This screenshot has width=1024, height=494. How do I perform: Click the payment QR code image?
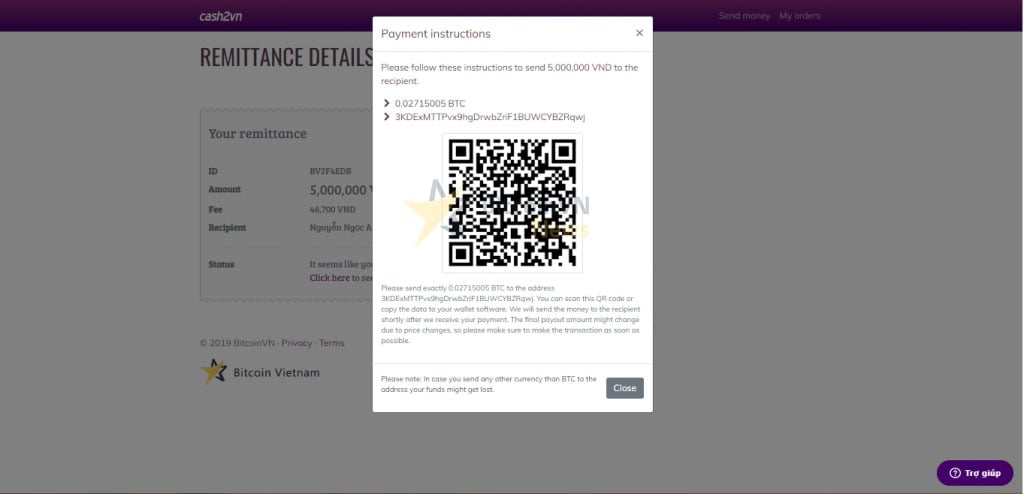coord(512,203)
